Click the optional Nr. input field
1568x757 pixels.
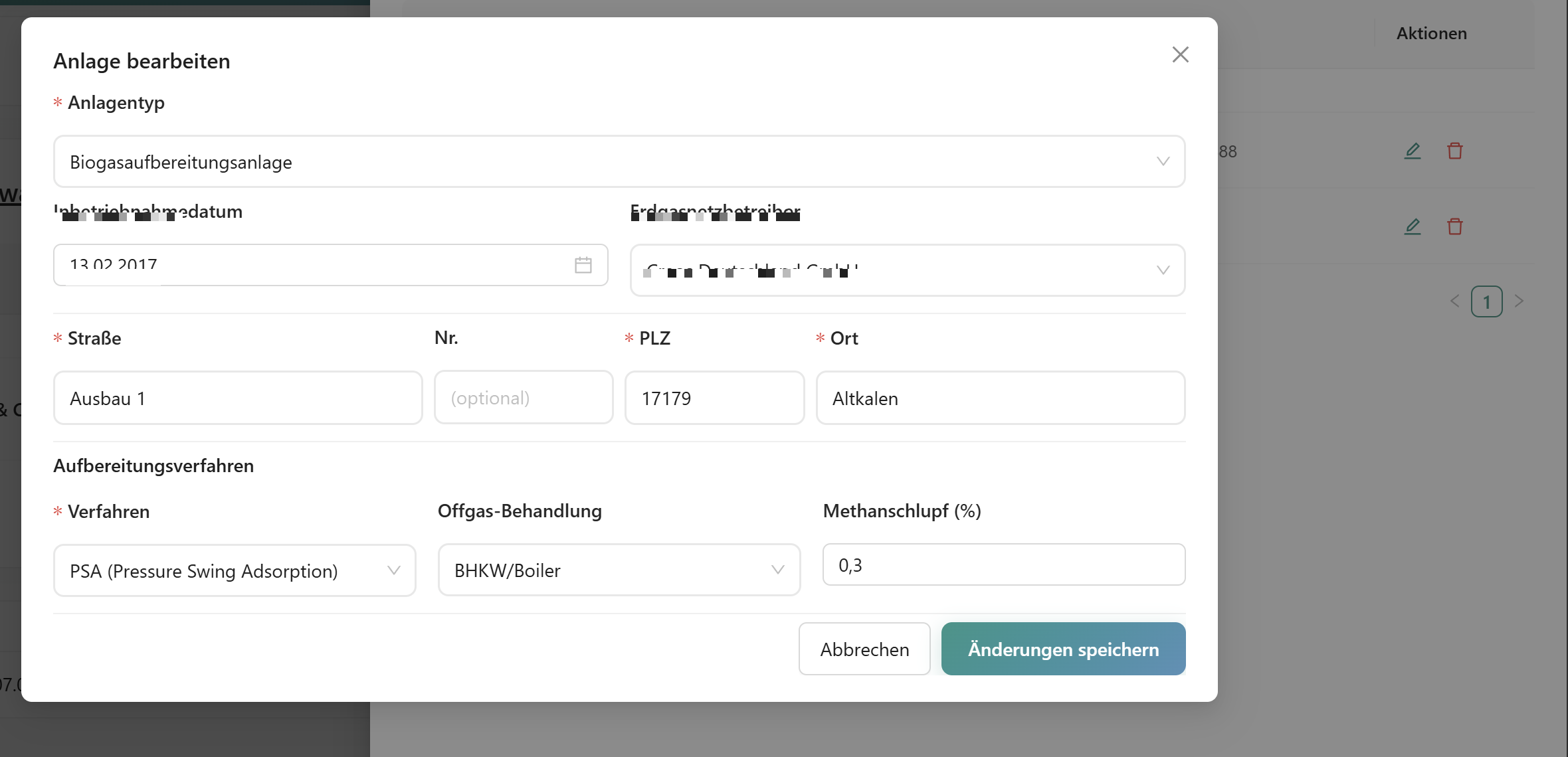point(523,398)
